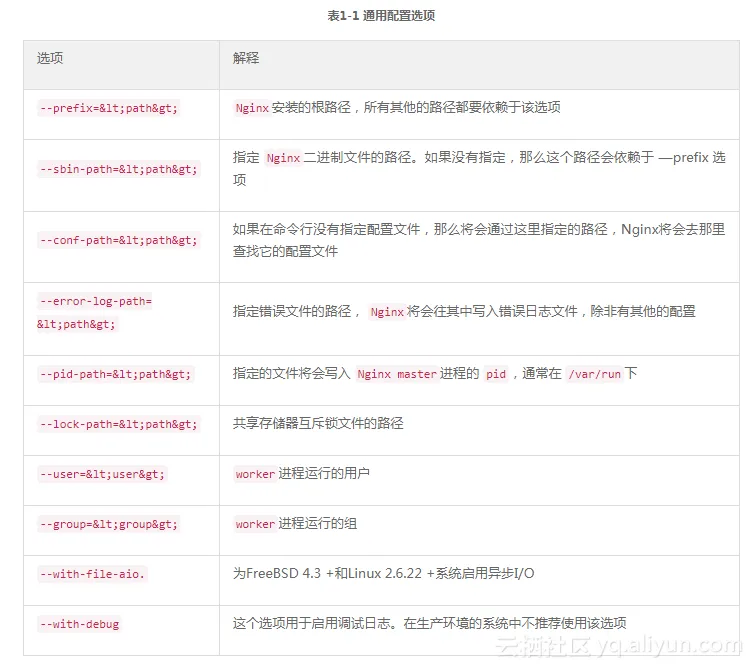The width and height of the screenshot is (754, 669).
Task: Click the --with-debug option code
Action: 79,624
